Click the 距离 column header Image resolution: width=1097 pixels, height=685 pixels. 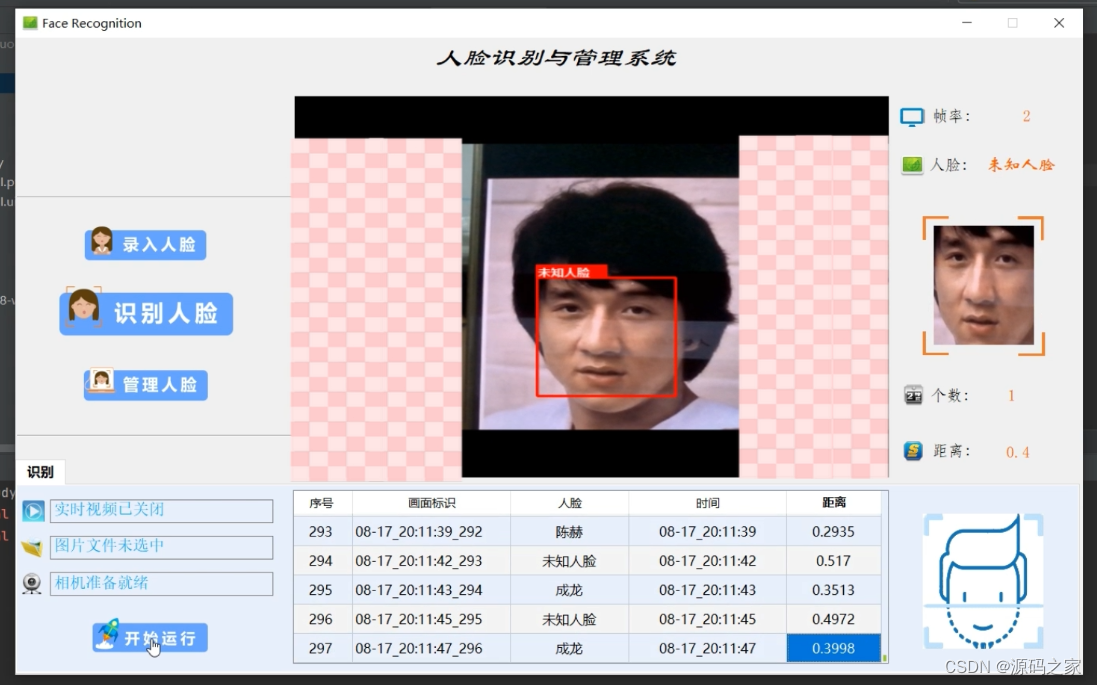pos(833,503)
